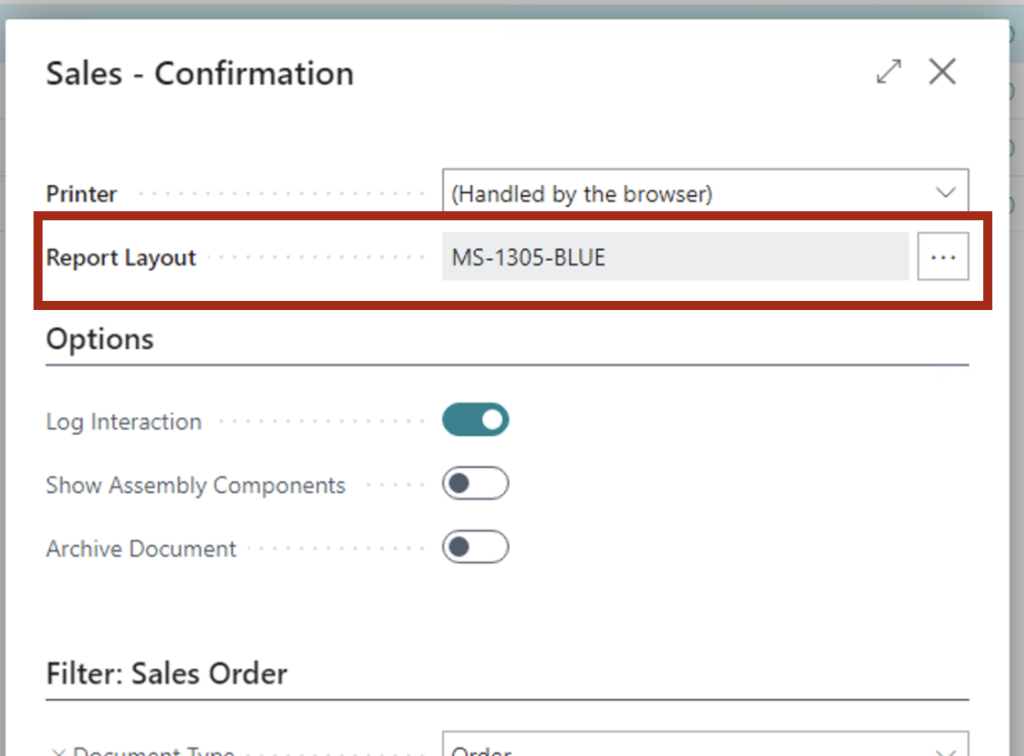The image size is (1024, 756).
Task: Expand the dialog to full screen
Action: click(888, 72)
